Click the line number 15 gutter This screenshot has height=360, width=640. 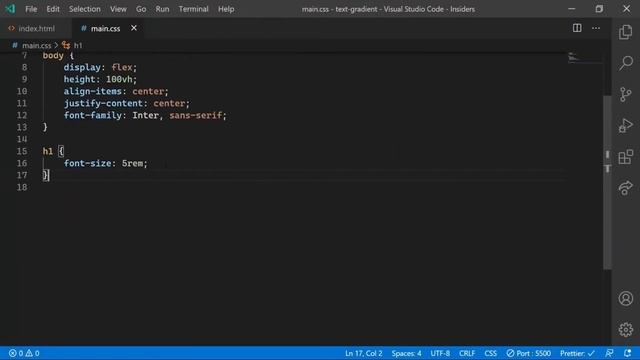point(22,151)
